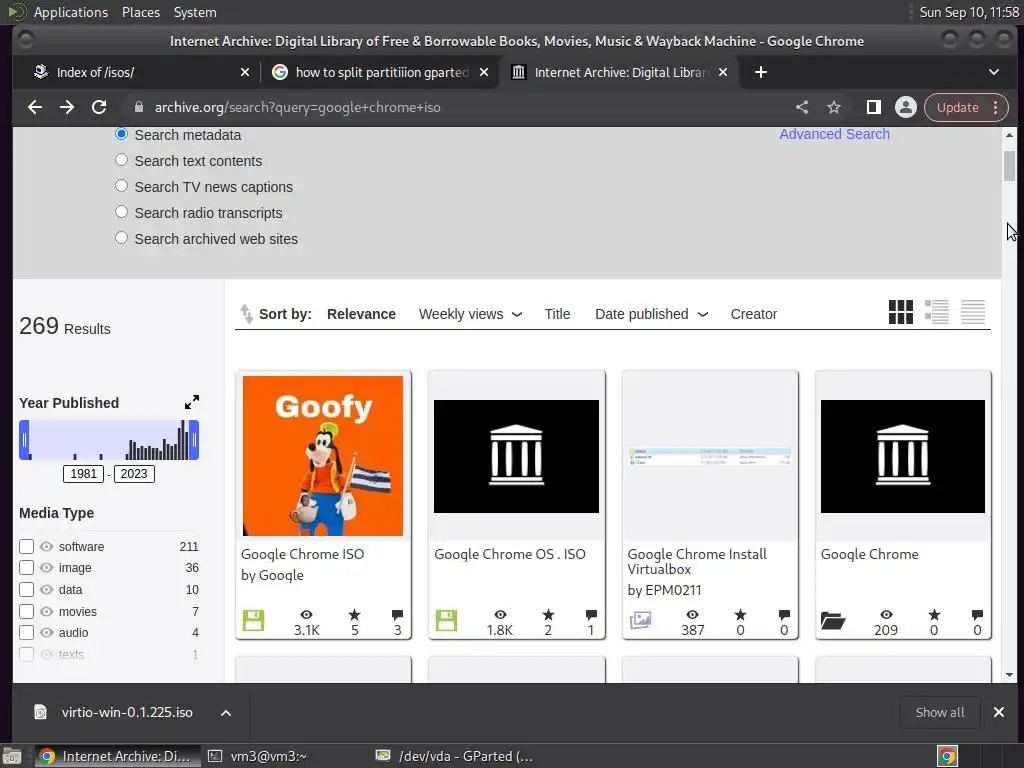Check the image media type box

26,568
